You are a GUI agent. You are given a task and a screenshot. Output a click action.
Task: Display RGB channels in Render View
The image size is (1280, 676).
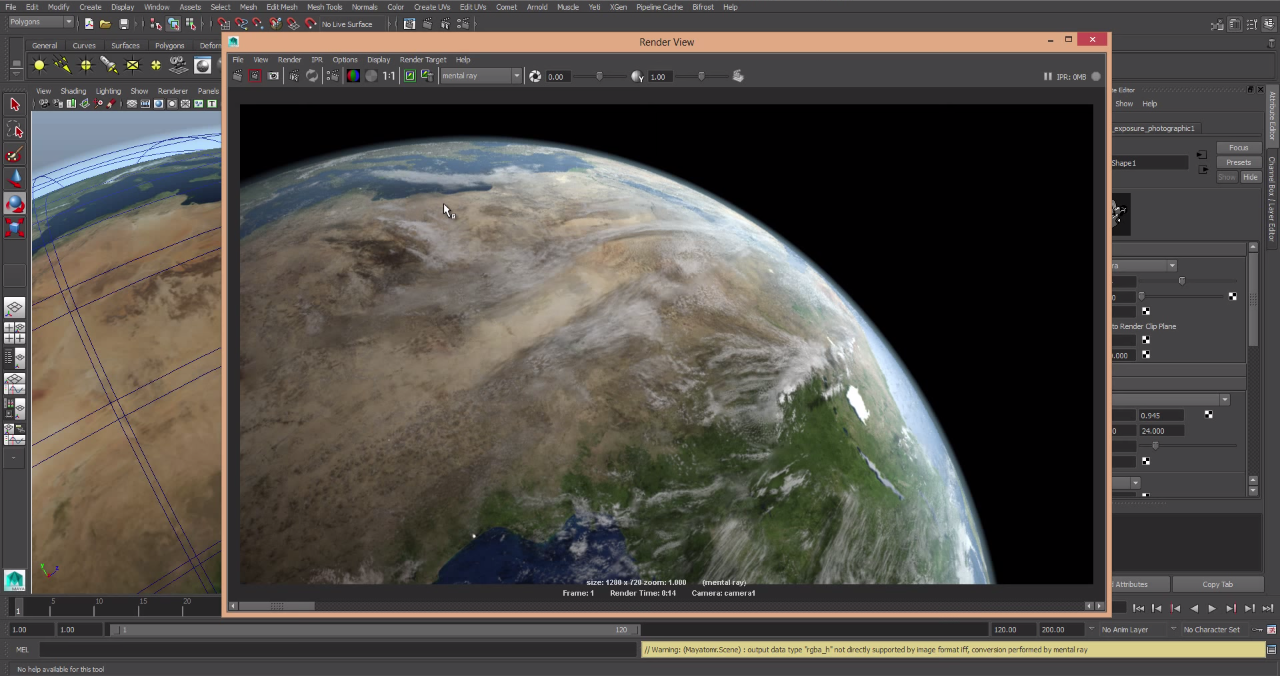pyautogui.click(x=353, y=76)
